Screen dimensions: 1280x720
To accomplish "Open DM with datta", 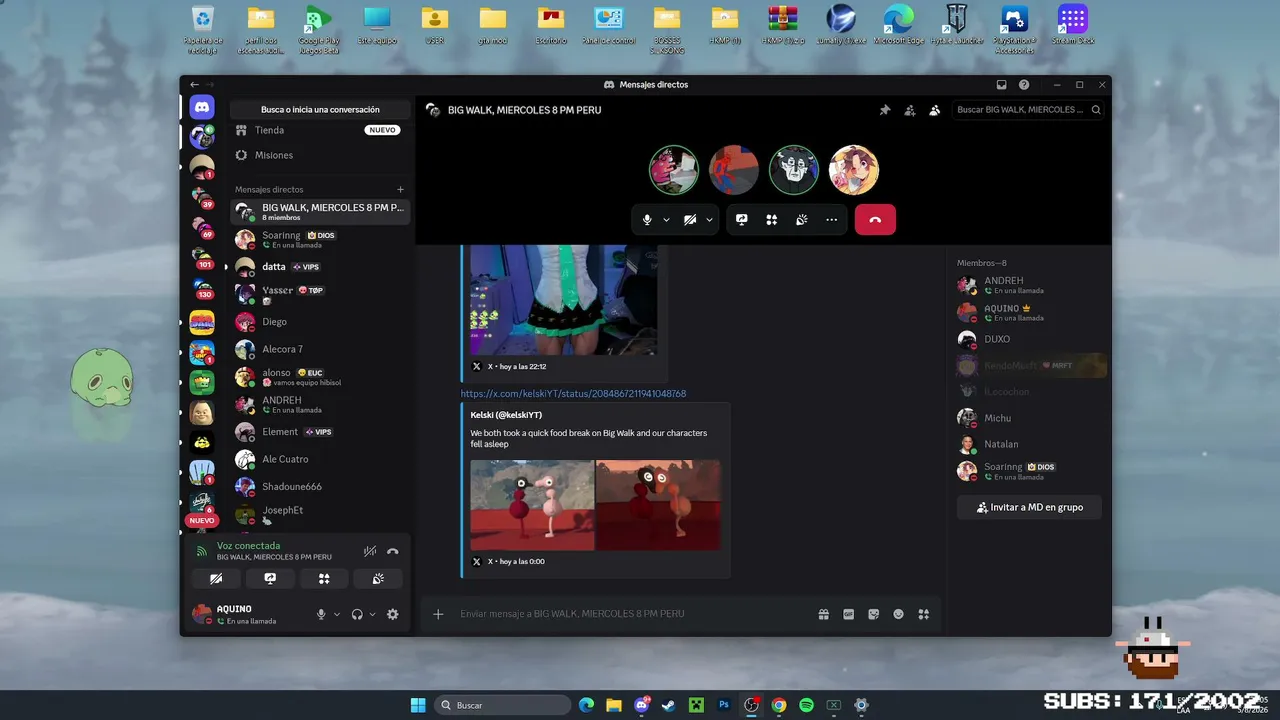I will coord(320,267).
